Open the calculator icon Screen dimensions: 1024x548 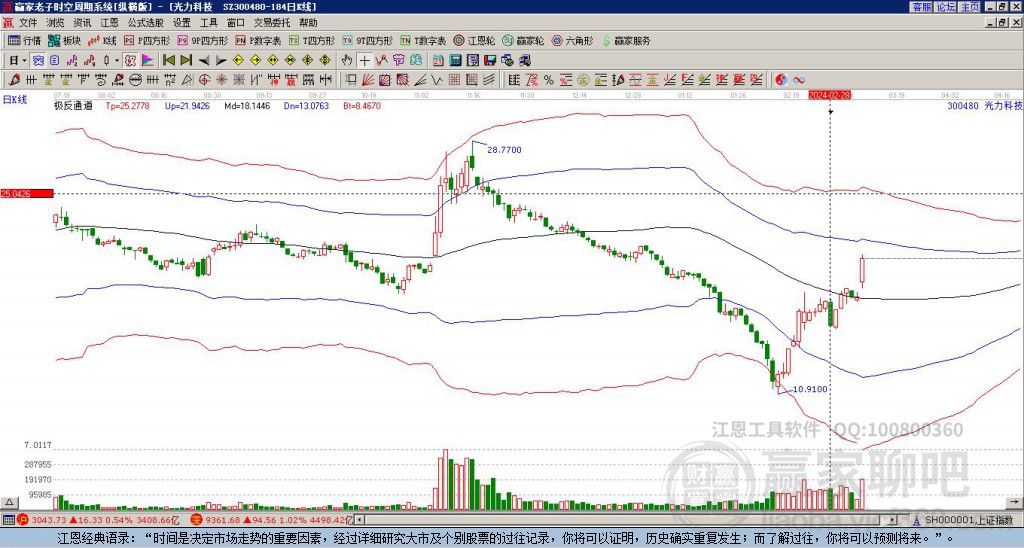[x=455, y=61]
